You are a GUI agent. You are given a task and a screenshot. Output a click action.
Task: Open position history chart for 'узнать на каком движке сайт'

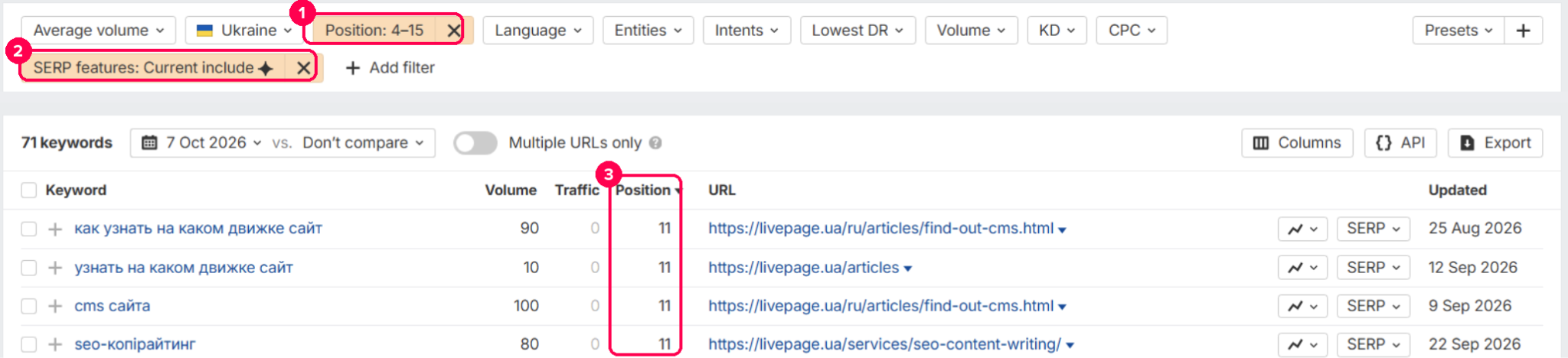(x=1302, y=268)
